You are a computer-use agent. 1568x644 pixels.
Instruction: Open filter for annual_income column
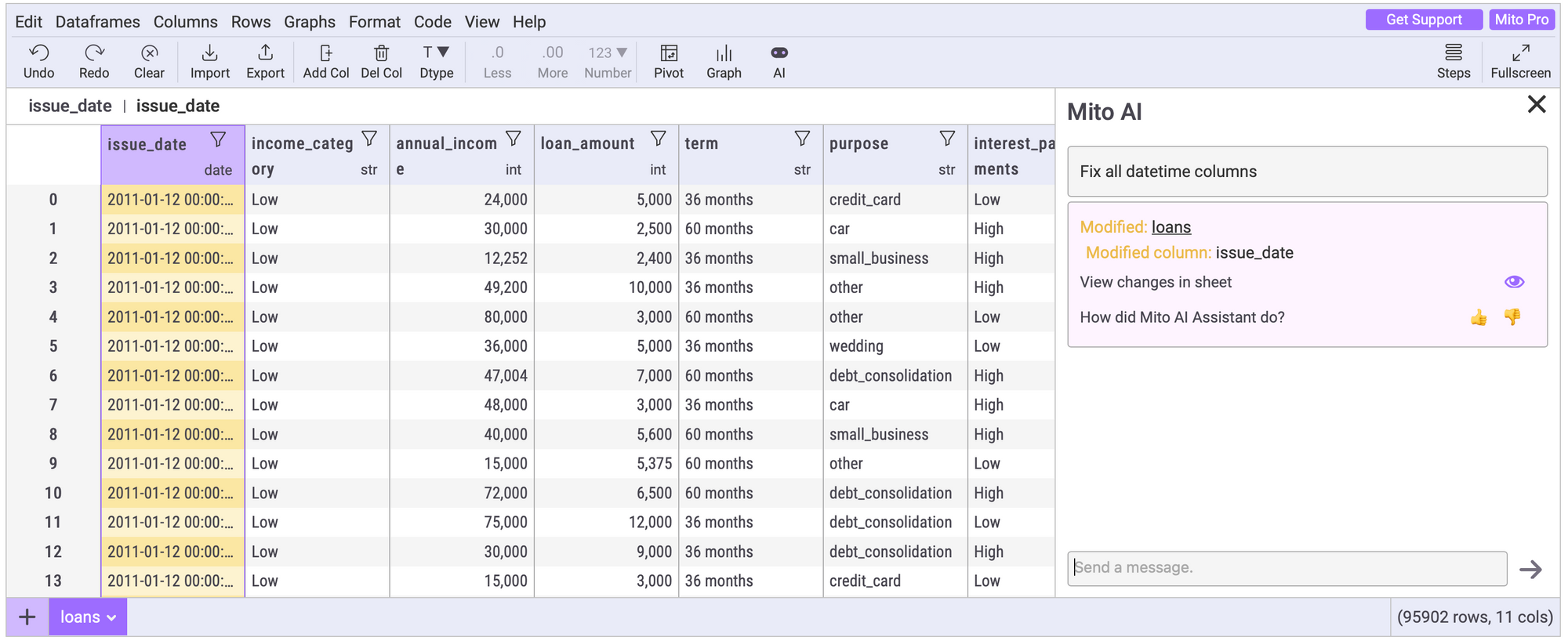514,139
